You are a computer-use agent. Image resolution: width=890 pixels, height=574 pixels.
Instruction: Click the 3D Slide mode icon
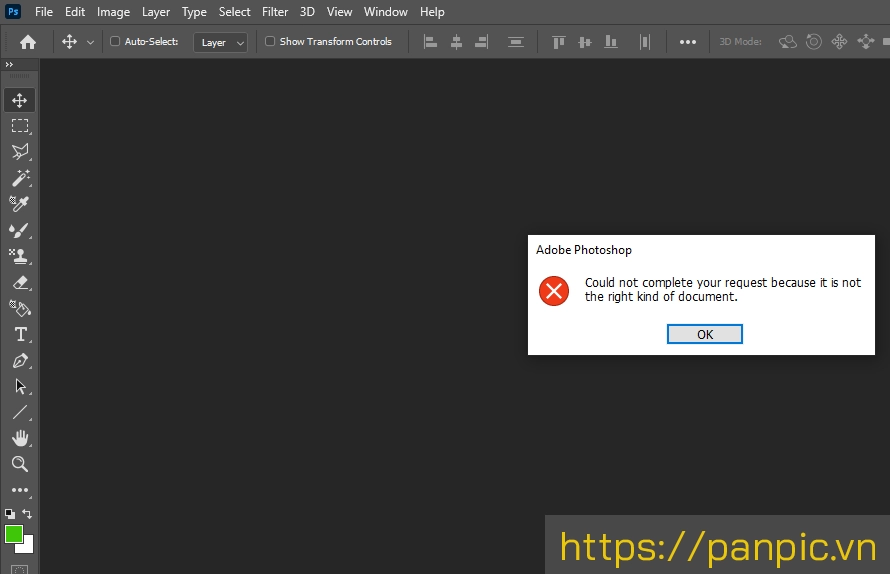866,42
